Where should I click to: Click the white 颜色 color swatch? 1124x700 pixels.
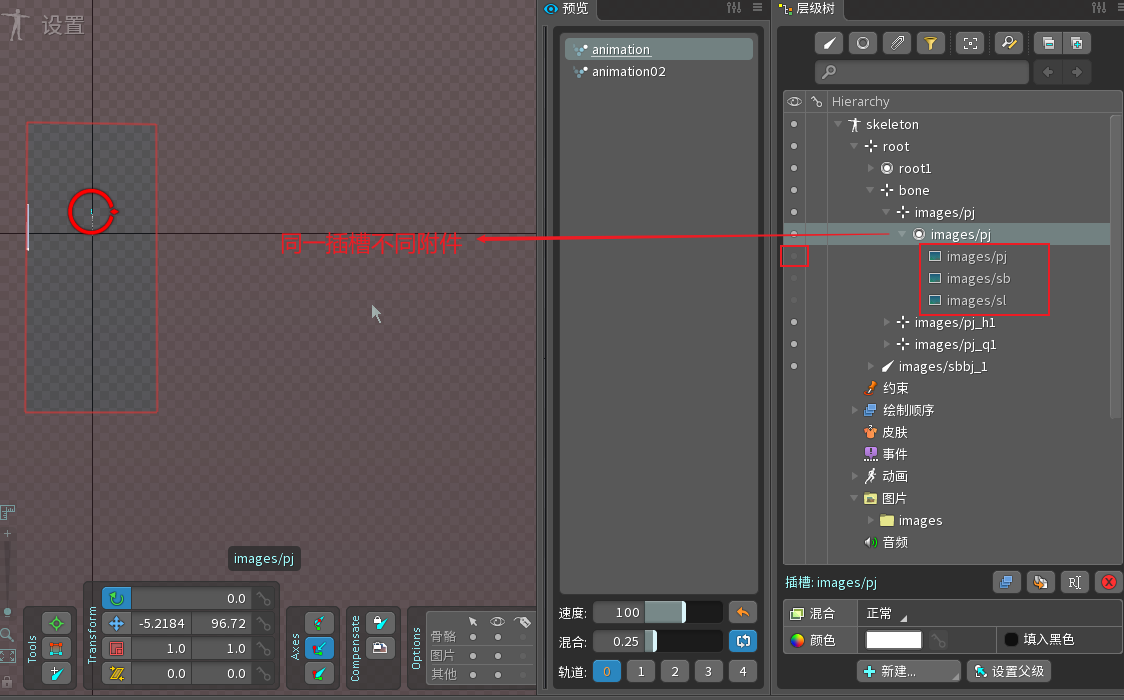click(893, 639)
